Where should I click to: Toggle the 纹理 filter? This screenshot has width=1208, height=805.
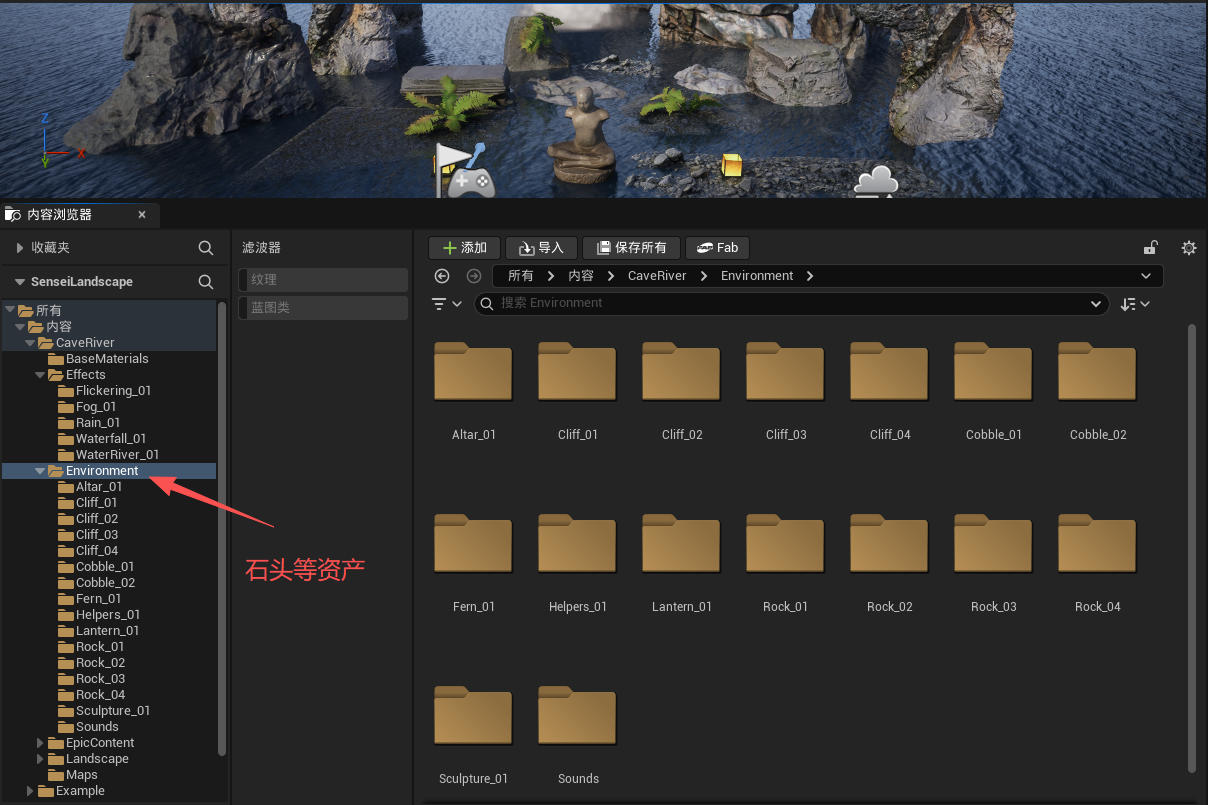pyautogui.click(x=323, y=280)
